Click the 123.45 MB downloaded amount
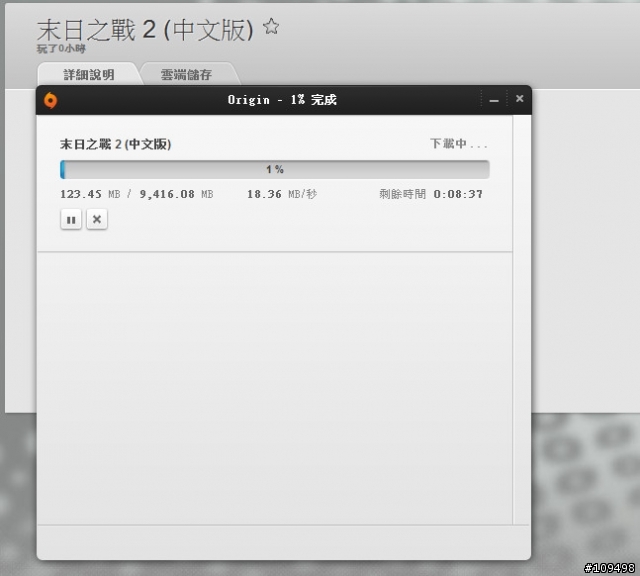This screenshot has height=576, width=640. coord(90,194)
